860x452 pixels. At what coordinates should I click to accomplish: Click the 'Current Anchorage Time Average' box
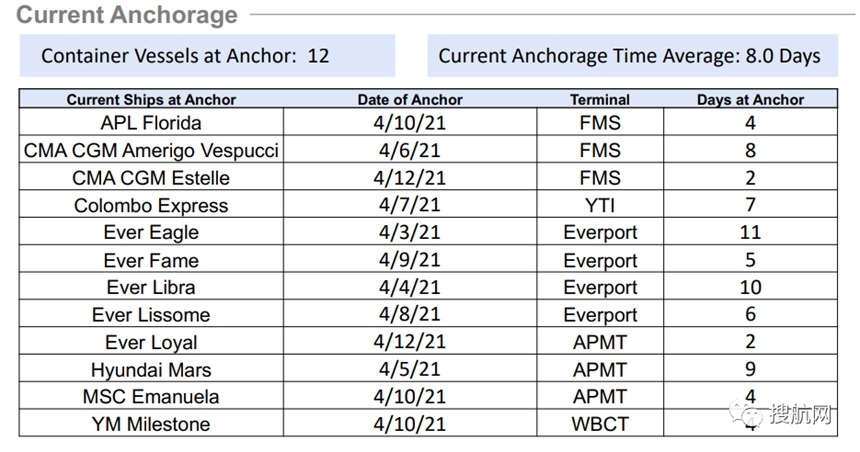(x=633, y=55)
